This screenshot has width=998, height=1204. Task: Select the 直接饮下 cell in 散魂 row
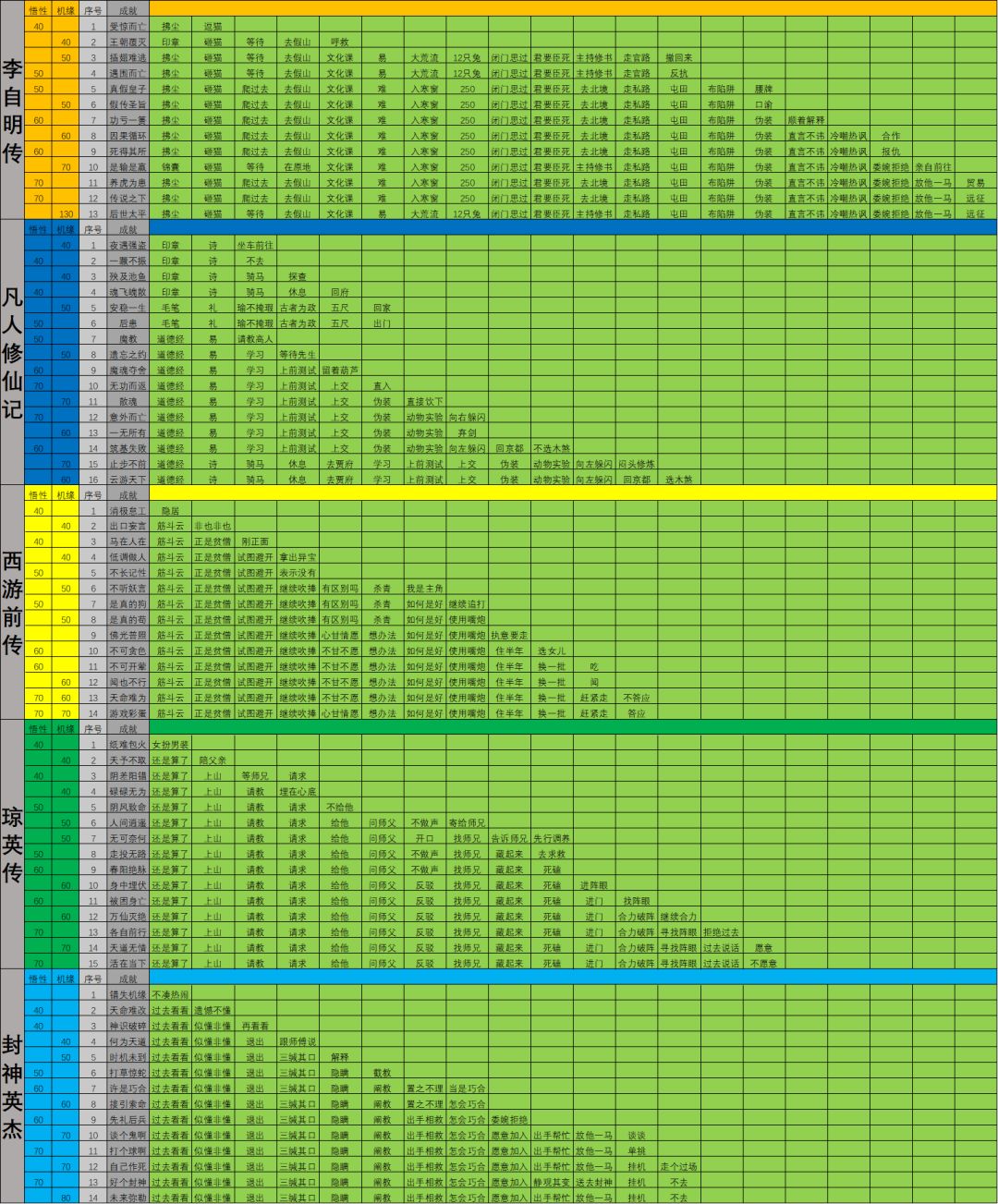pos(424,402)
